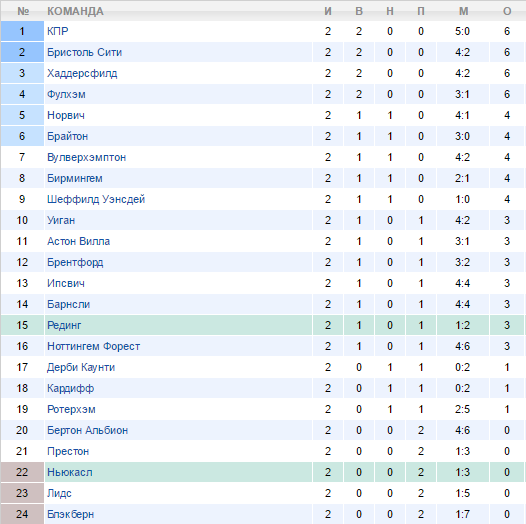Select the highlighted Рединг team row link
The image size is (526, 524).
(x=64, y=325)
